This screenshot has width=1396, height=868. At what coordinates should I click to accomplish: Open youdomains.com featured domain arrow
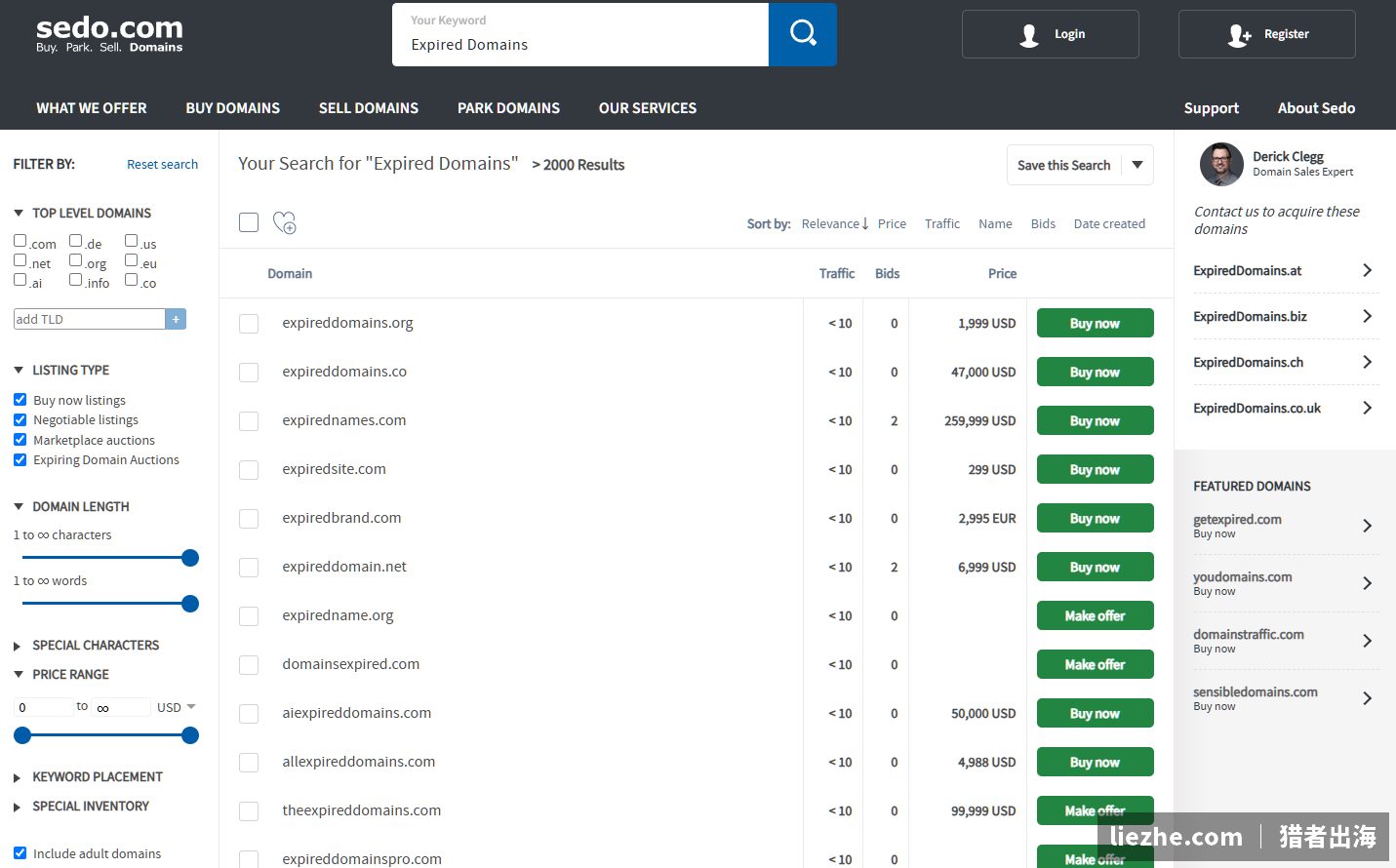pos(1367,583)
